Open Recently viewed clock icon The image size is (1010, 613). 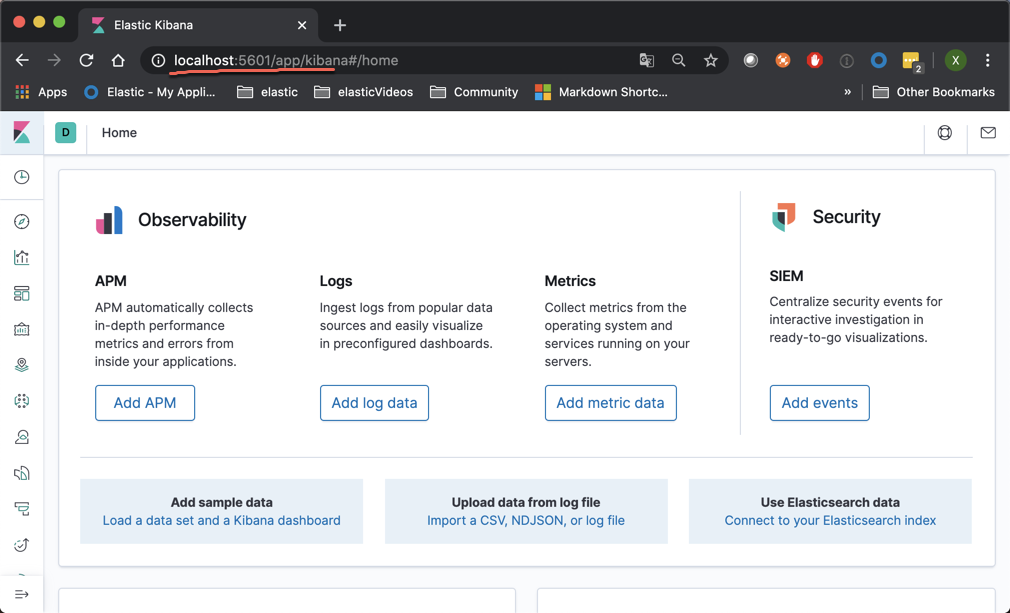pos(22,178)
